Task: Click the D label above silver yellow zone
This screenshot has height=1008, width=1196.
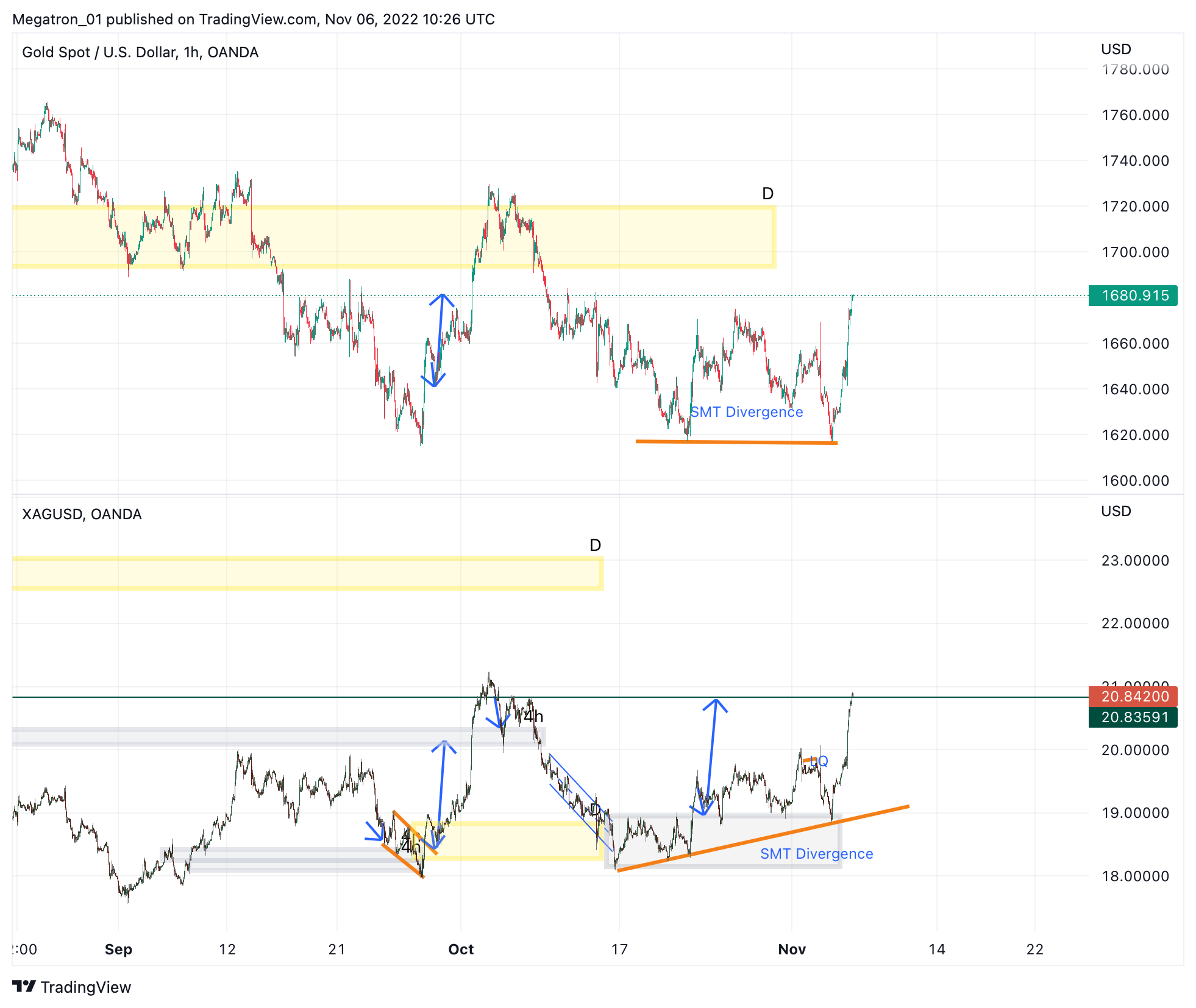Action: (x=596, y=545)
